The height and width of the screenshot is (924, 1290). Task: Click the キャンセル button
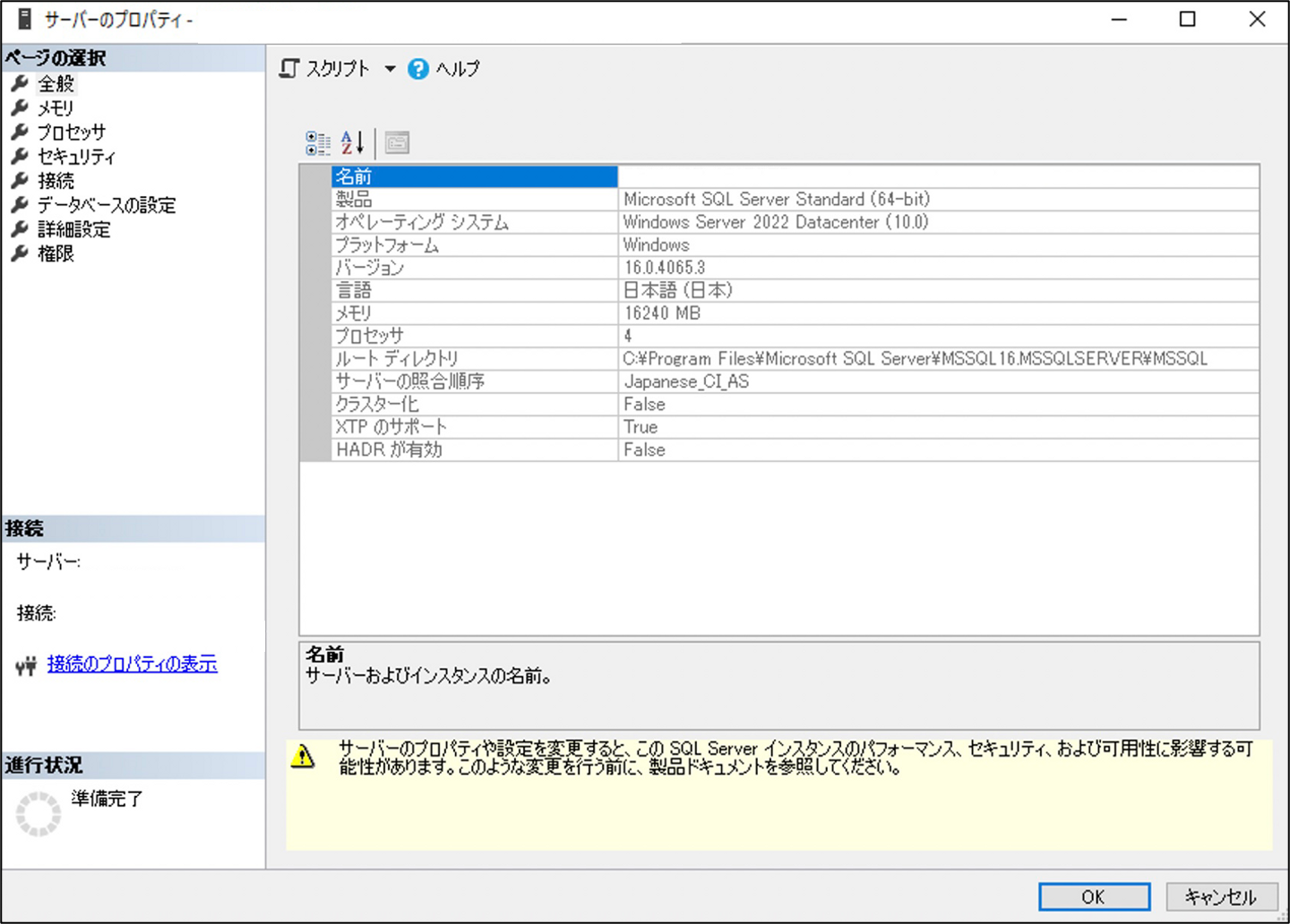coord(1219,896)
